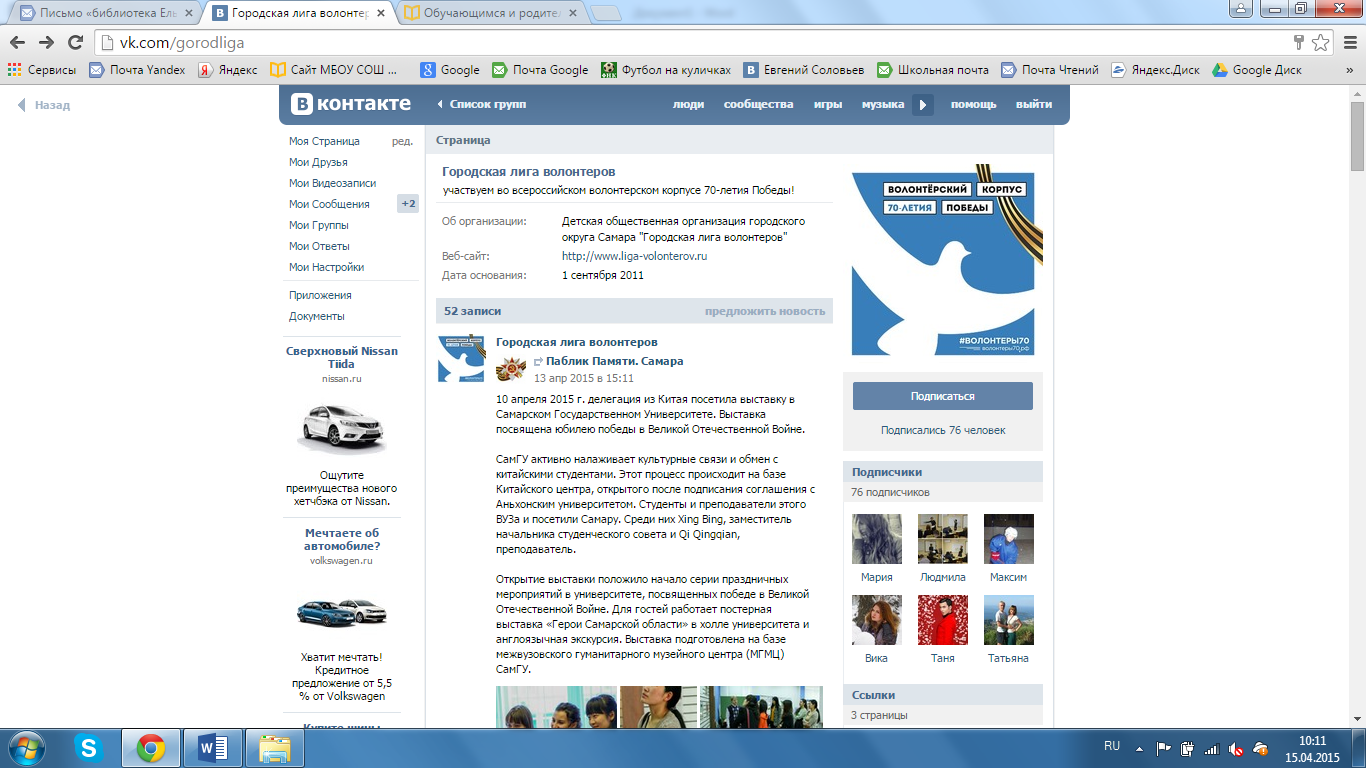Image resolution: width=1366 pixels, height=768 pixels.
Task: Click the ВКонтакте logo
Action: pyautogui.click(x=351, y=104)
